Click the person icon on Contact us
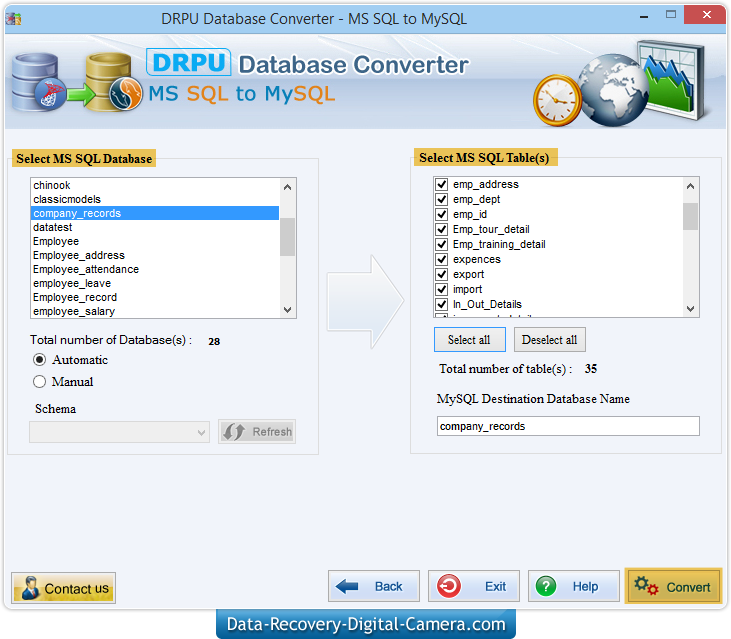Screen dimensions: 731x639 point(31,588)
